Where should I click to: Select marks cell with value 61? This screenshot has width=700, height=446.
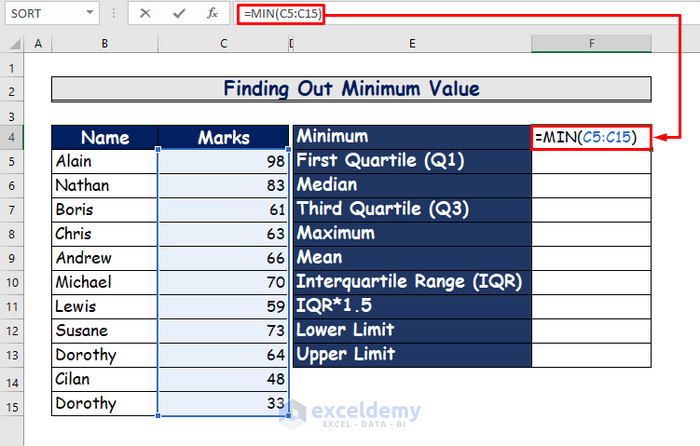coord(224,209)
